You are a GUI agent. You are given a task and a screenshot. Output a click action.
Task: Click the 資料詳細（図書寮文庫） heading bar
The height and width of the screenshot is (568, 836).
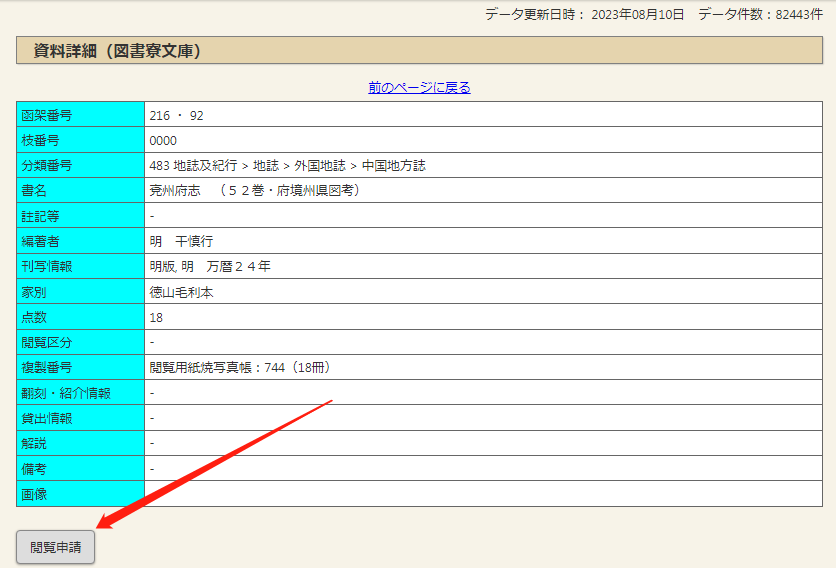[x=419, y=51]
